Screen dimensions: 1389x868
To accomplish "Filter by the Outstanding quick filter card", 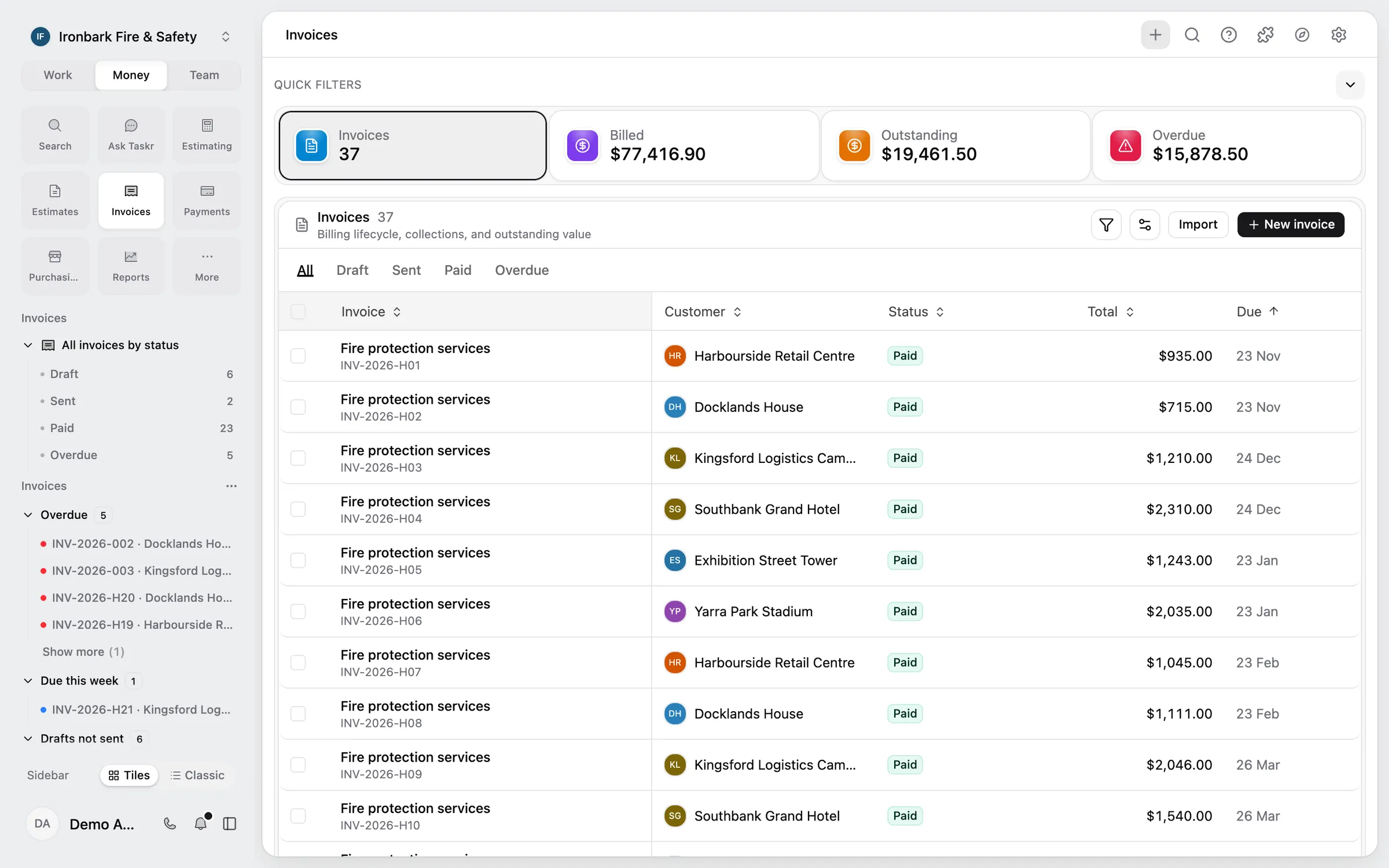I will 956,145.
